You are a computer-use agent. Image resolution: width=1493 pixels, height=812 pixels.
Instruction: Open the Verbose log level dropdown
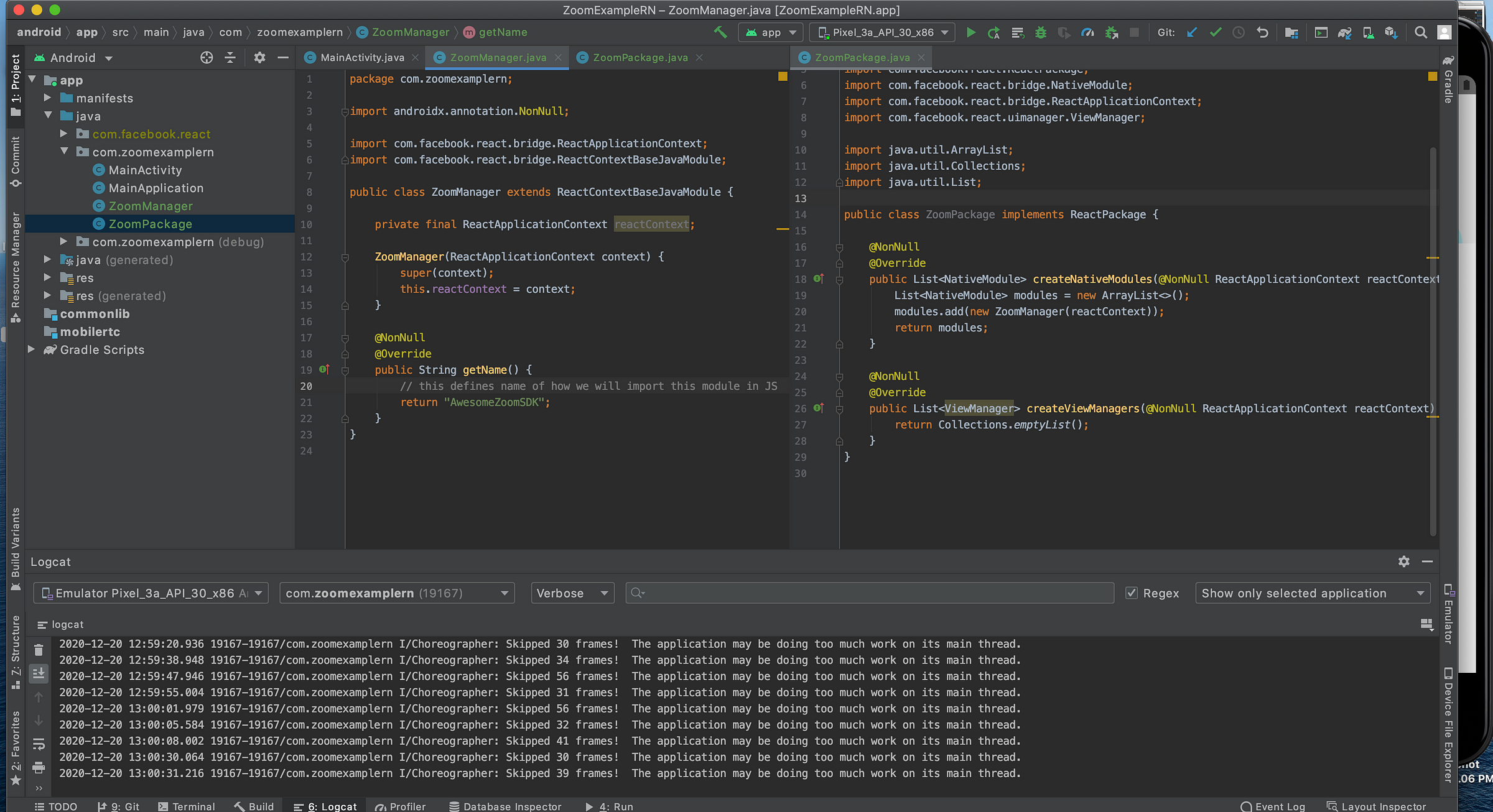572,593
